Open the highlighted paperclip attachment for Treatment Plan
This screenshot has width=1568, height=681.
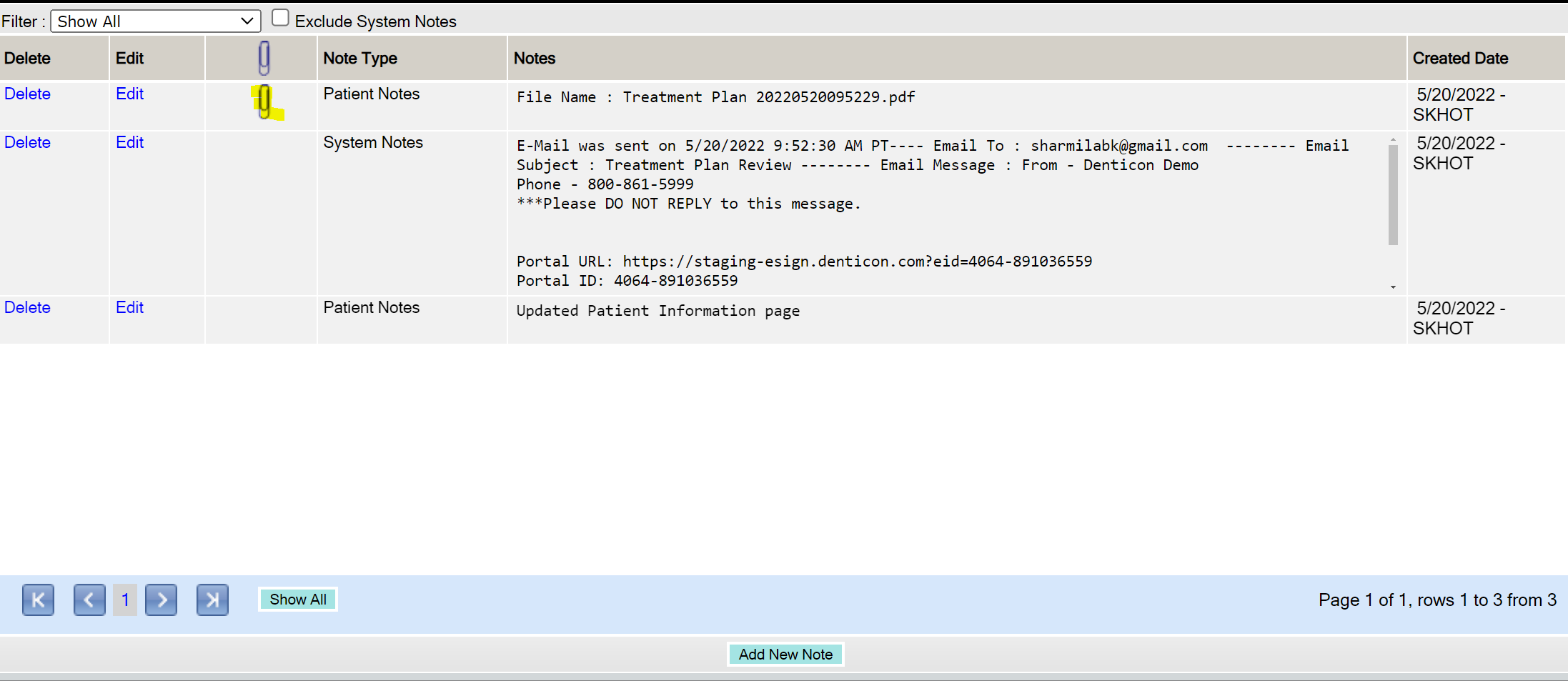(264, 101)
